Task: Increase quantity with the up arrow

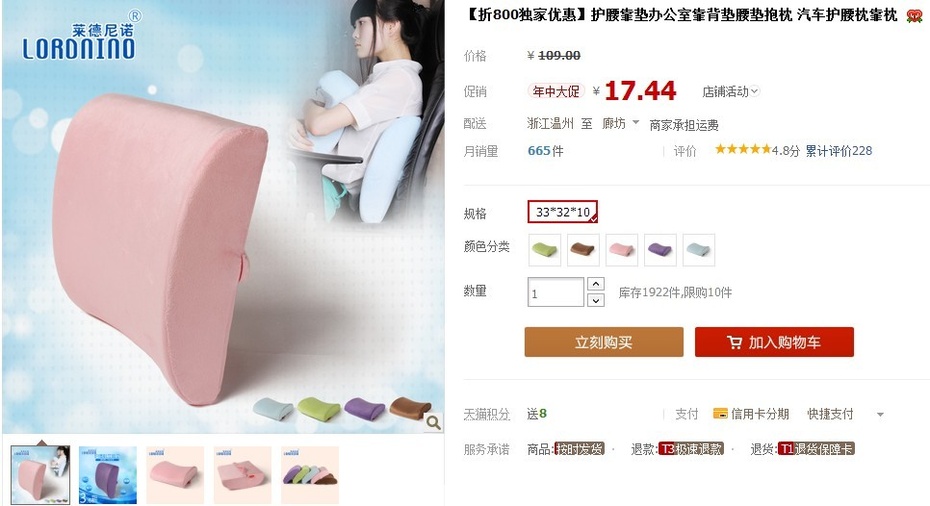Action: [595, 284]
